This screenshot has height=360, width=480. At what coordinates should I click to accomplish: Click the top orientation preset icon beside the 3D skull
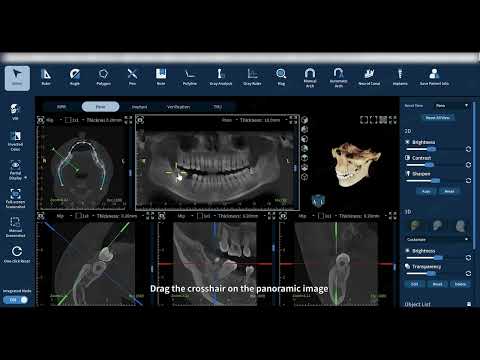(x=305, y=120)
